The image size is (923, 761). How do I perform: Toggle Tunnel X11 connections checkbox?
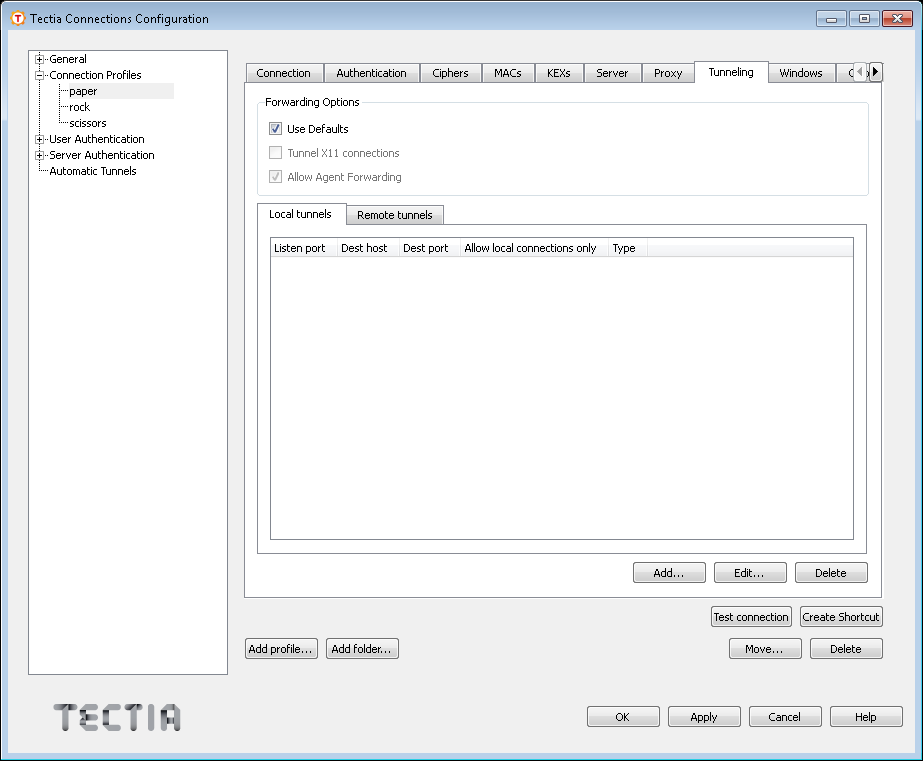(276, 153)
